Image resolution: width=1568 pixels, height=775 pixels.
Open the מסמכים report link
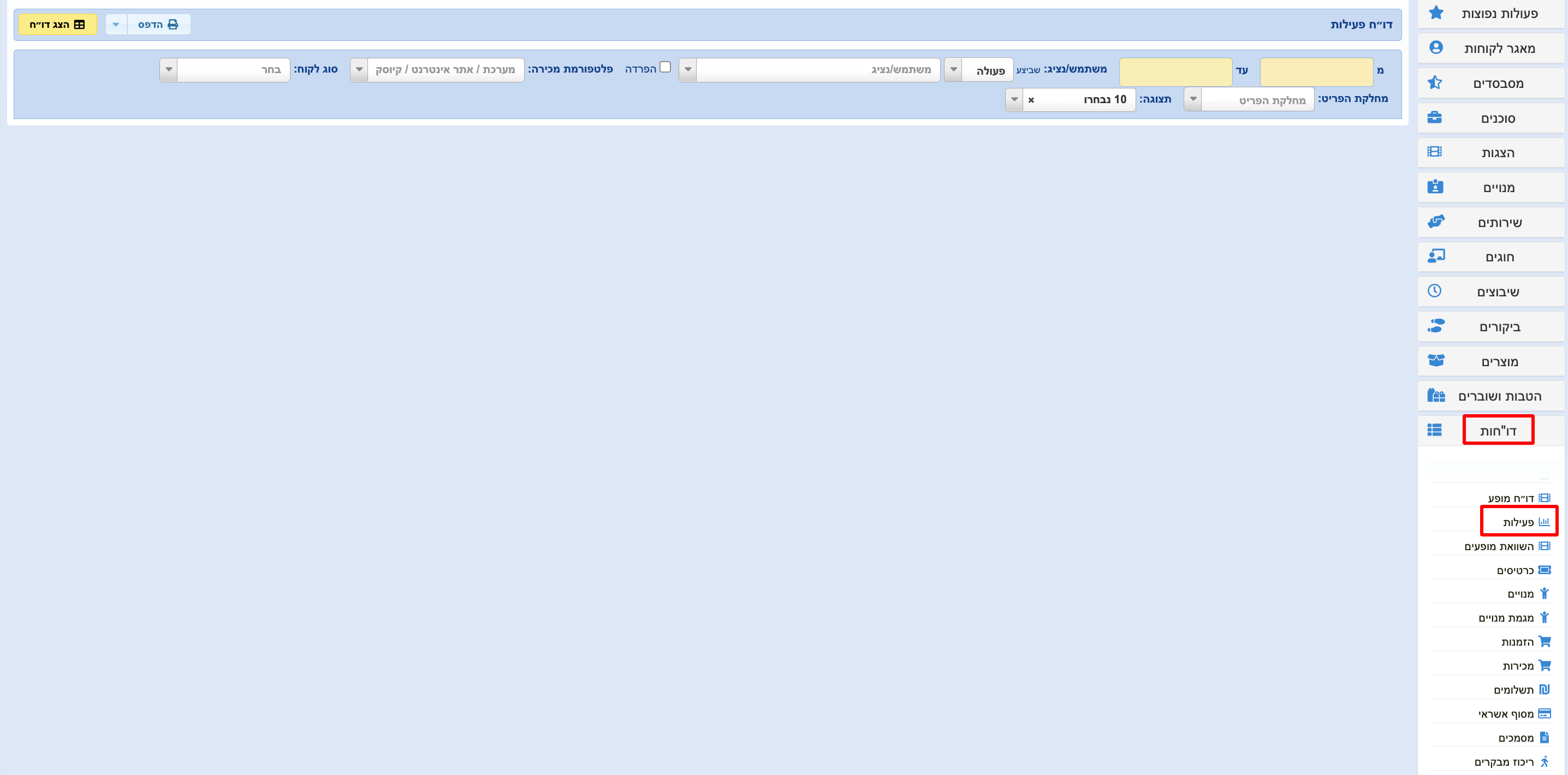[1516, 737]
